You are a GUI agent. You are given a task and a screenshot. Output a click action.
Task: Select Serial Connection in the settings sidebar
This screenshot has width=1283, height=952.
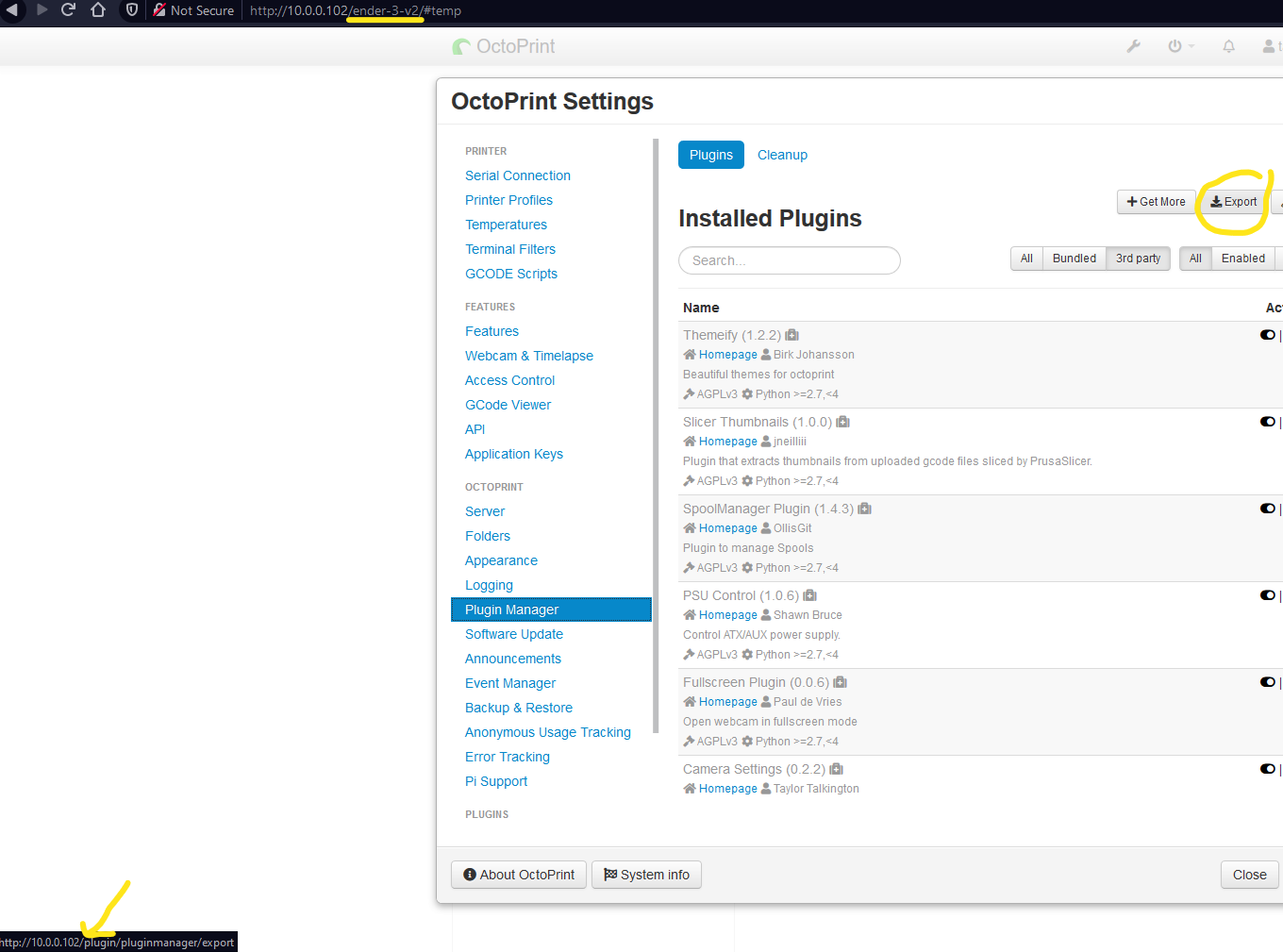point(517,175)
